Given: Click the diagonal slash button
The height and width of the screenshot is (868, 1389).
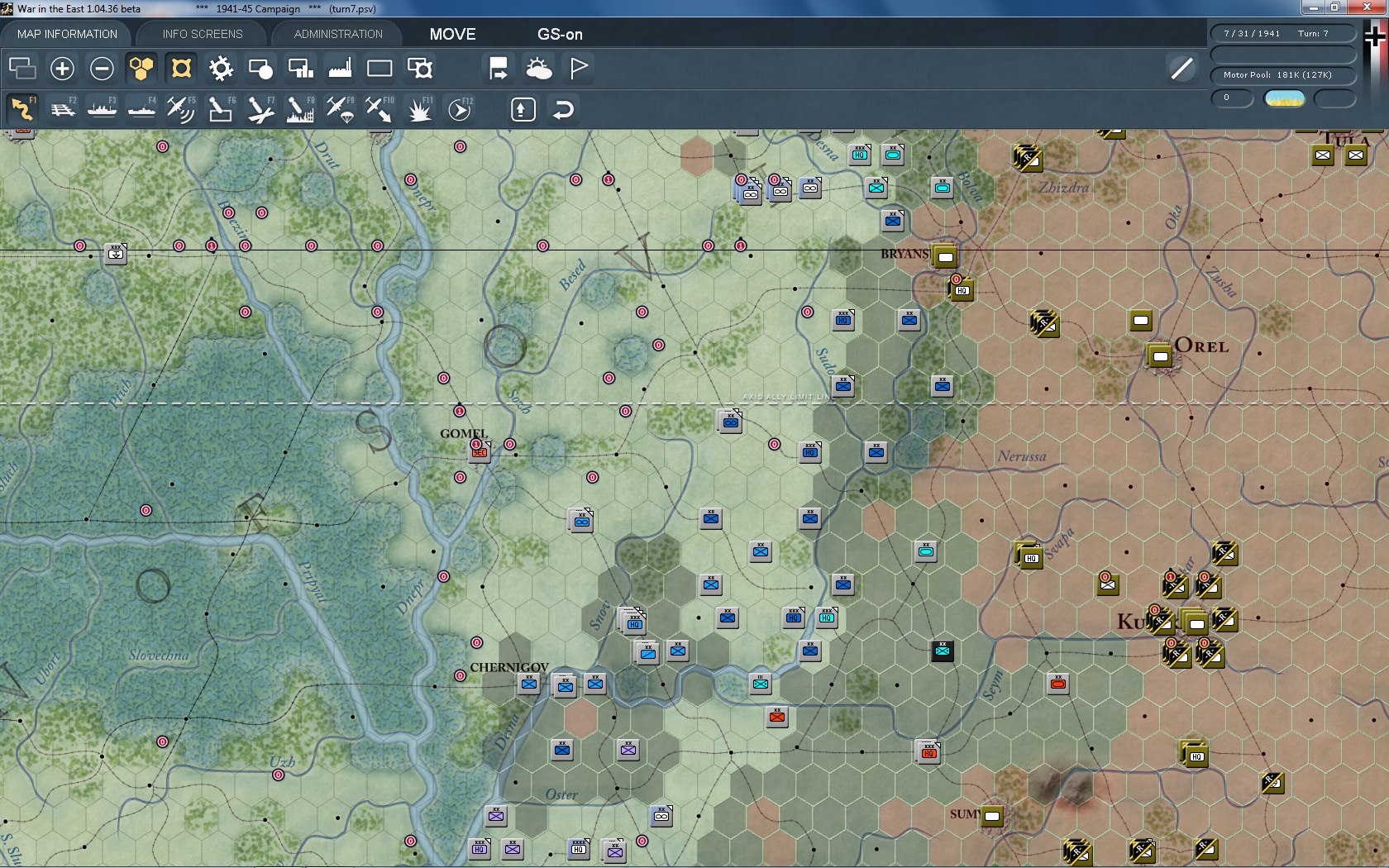Looking at the screenshot, I should [1182, 68].
